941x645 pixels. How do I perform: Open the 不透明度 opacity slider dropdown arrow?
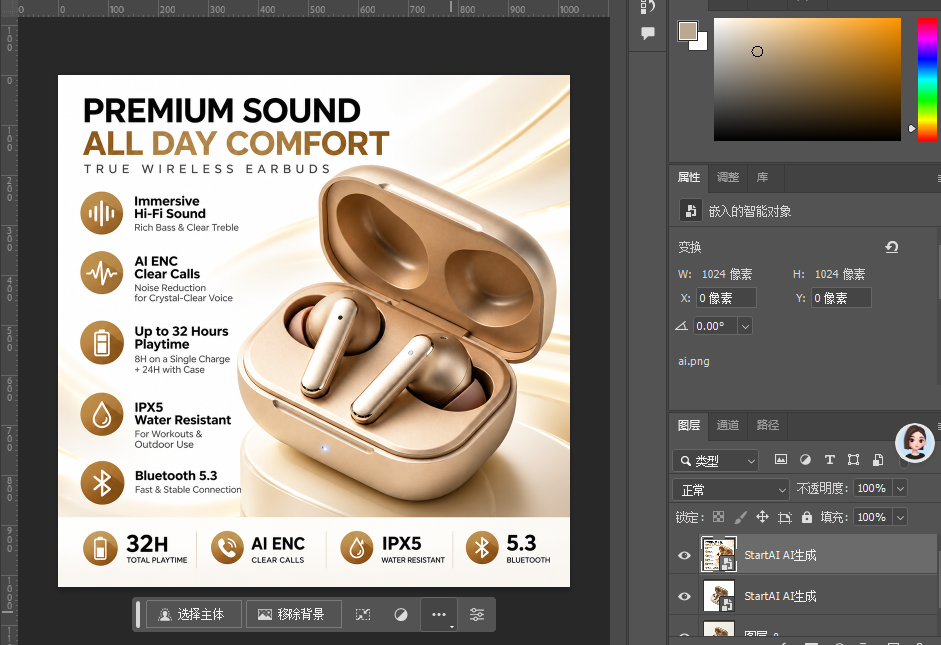click(x=900, y=488)
